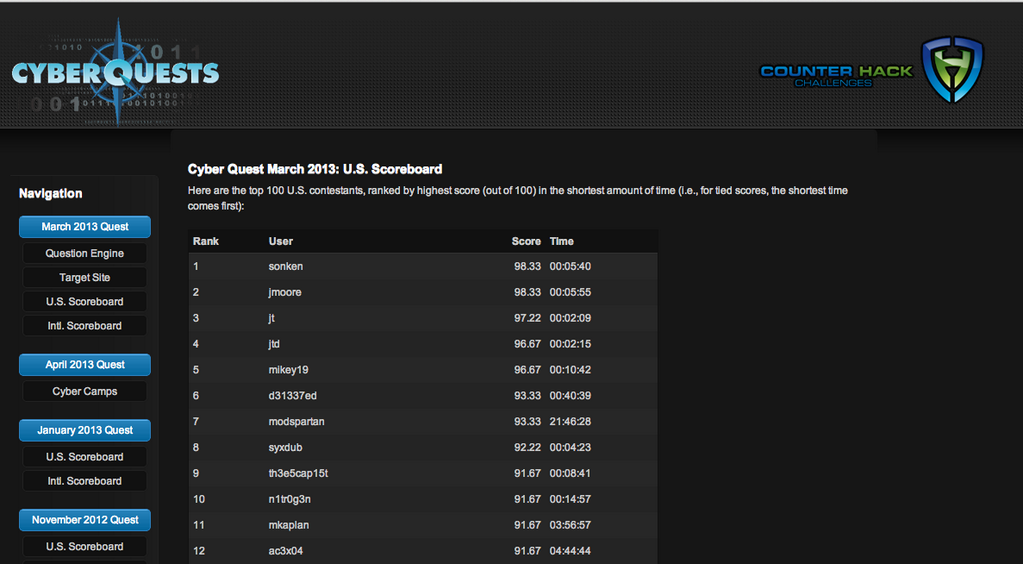Click the Score column header
The image size is (1023, 564).
pos(526,242)
